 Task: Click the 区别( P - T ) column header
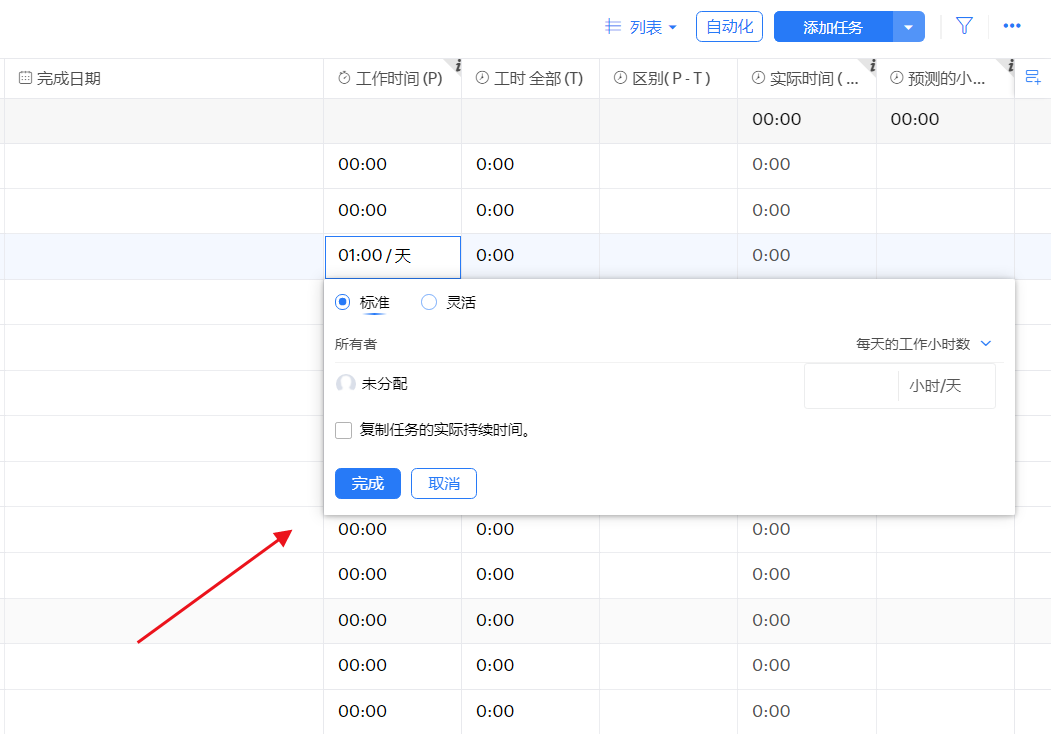(668, 78)
